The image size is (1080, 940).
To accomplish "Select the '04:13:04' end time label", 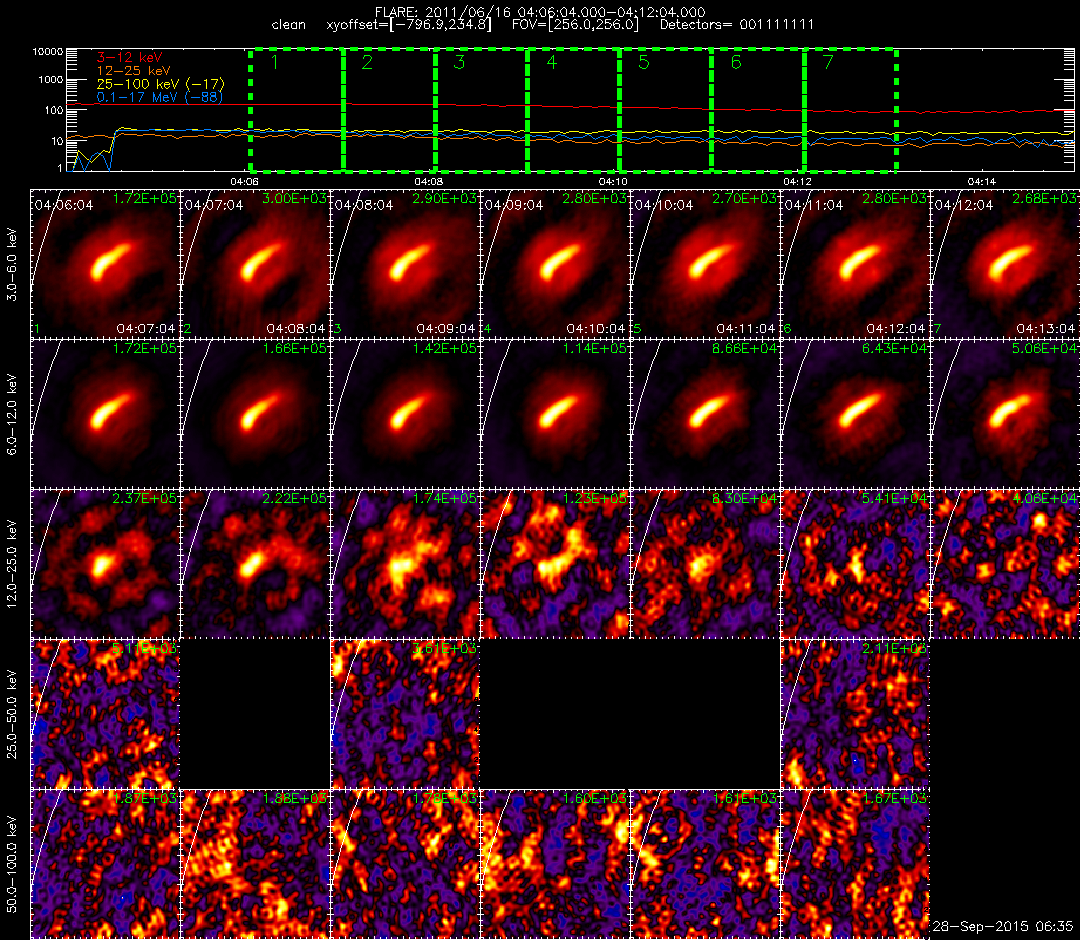I will (x=1045, y=328).
